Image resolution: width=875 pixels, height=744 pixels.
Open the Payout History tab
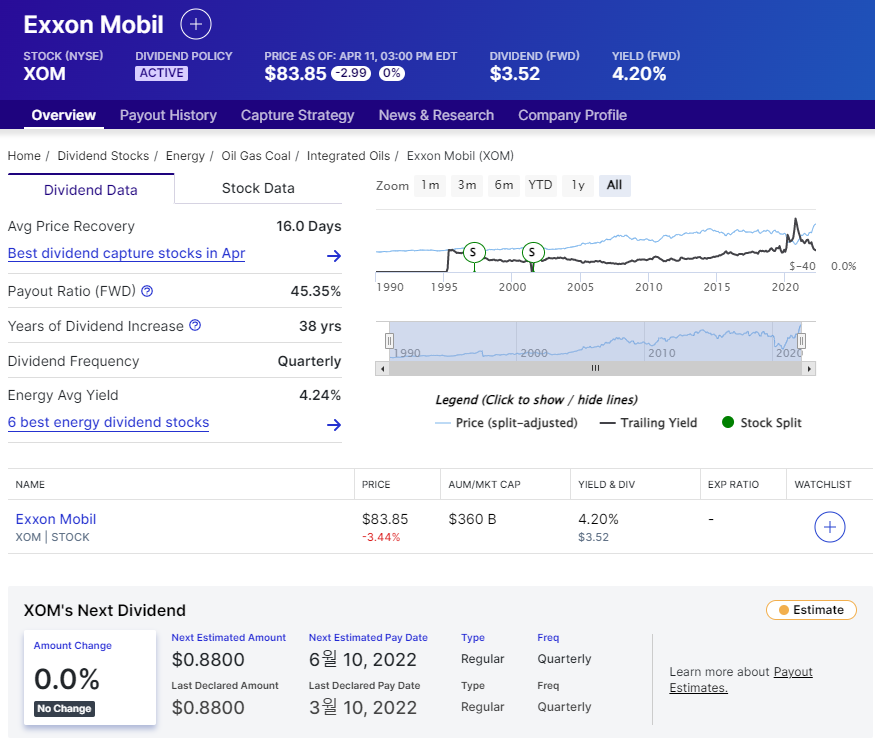(168, 116)
